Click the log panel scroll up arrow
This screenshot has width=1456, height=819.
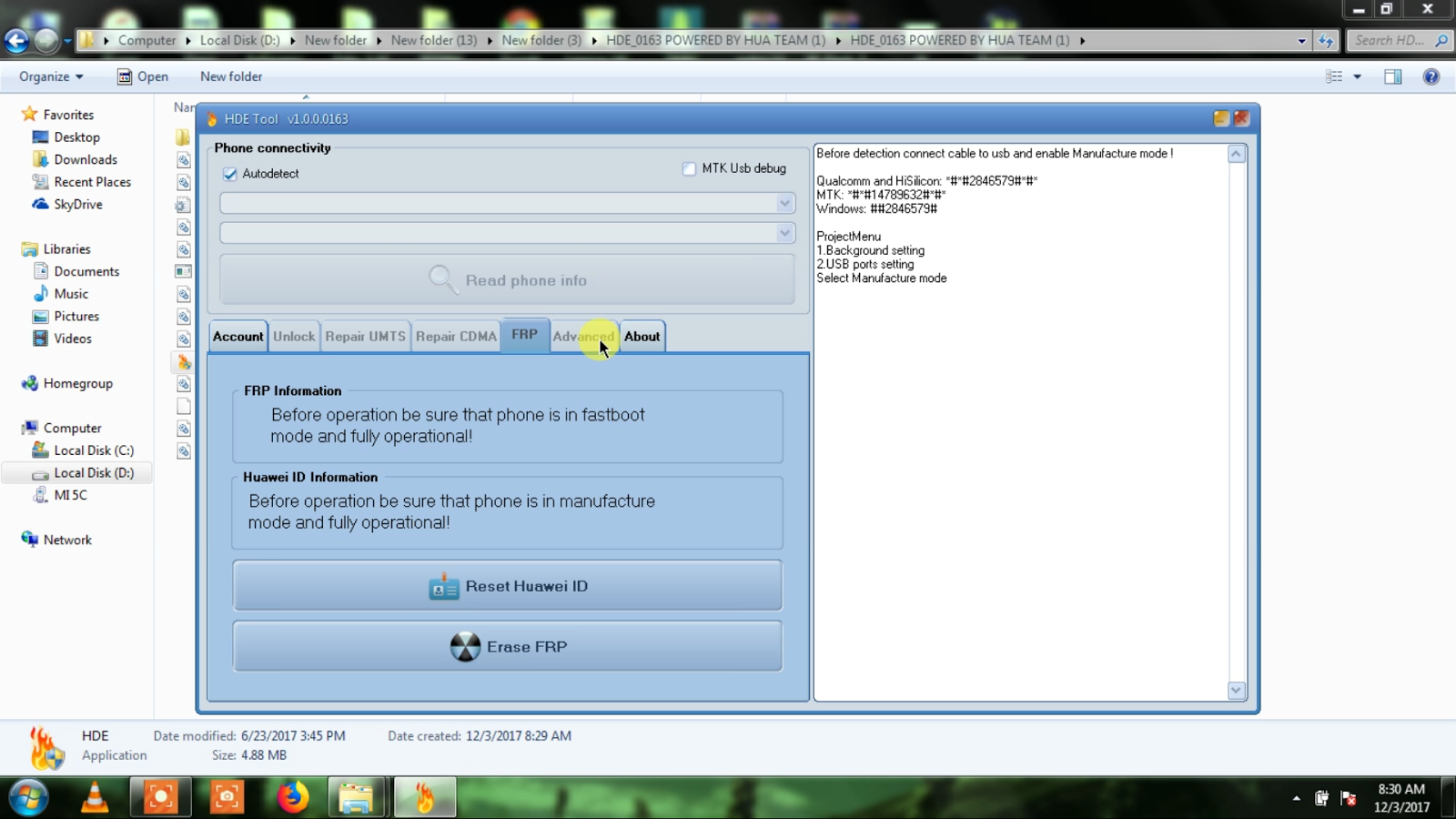(1236, 154)
